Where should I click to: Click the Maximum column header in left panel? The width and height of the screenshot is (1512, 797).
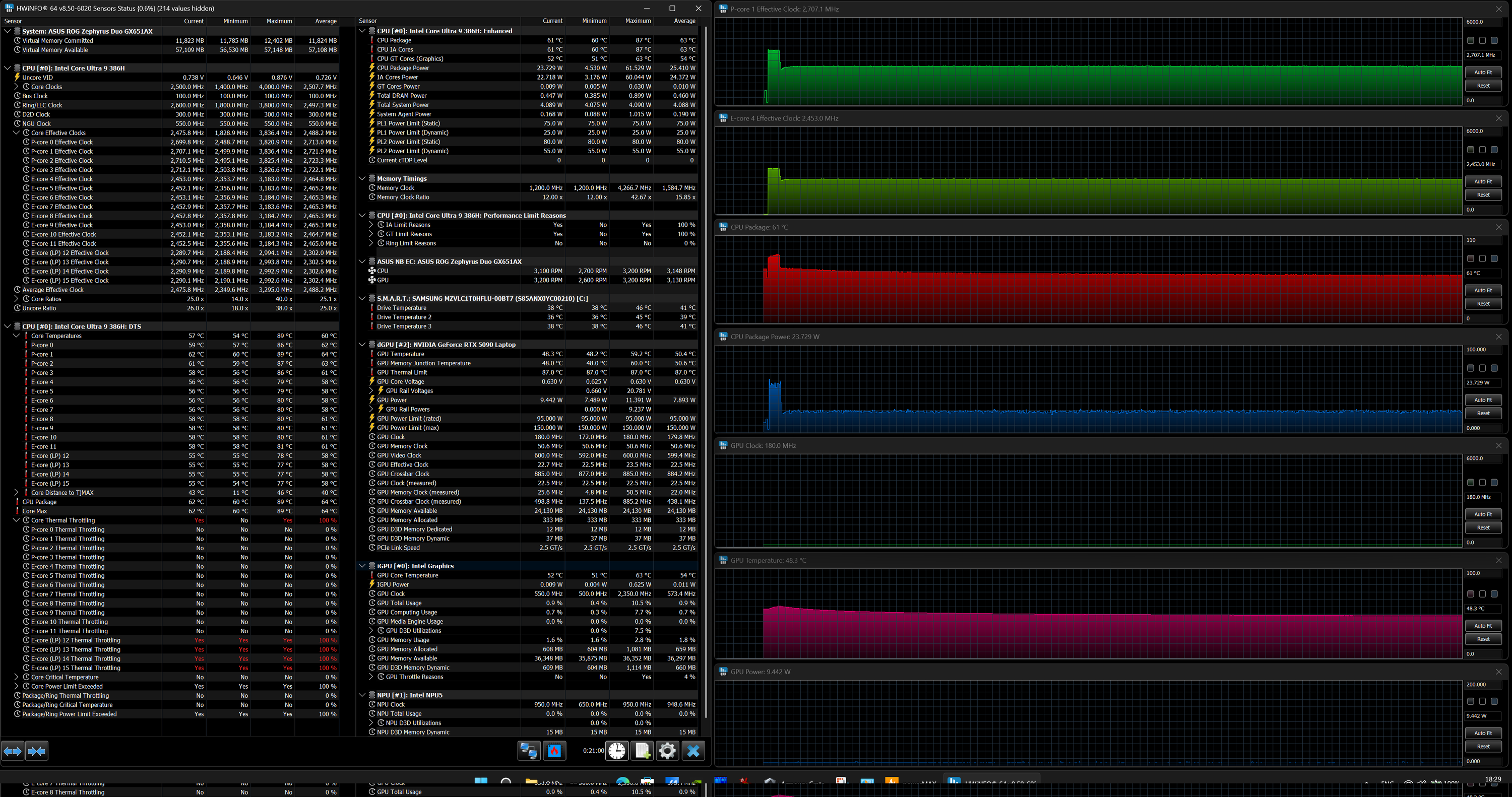coord(272,21)
